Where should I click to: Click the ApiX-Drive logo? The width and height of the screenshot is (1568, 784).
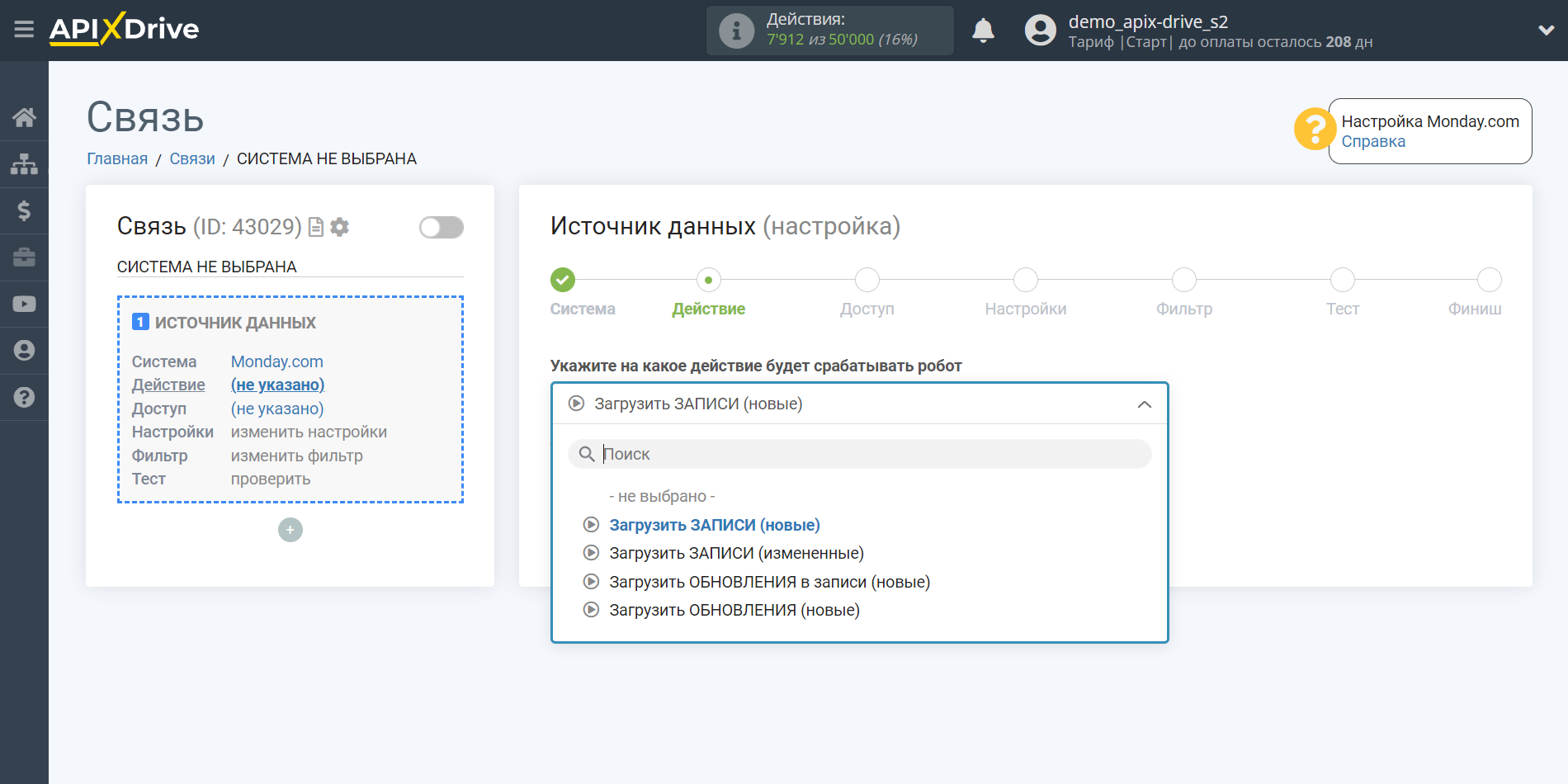click(124, 29)
